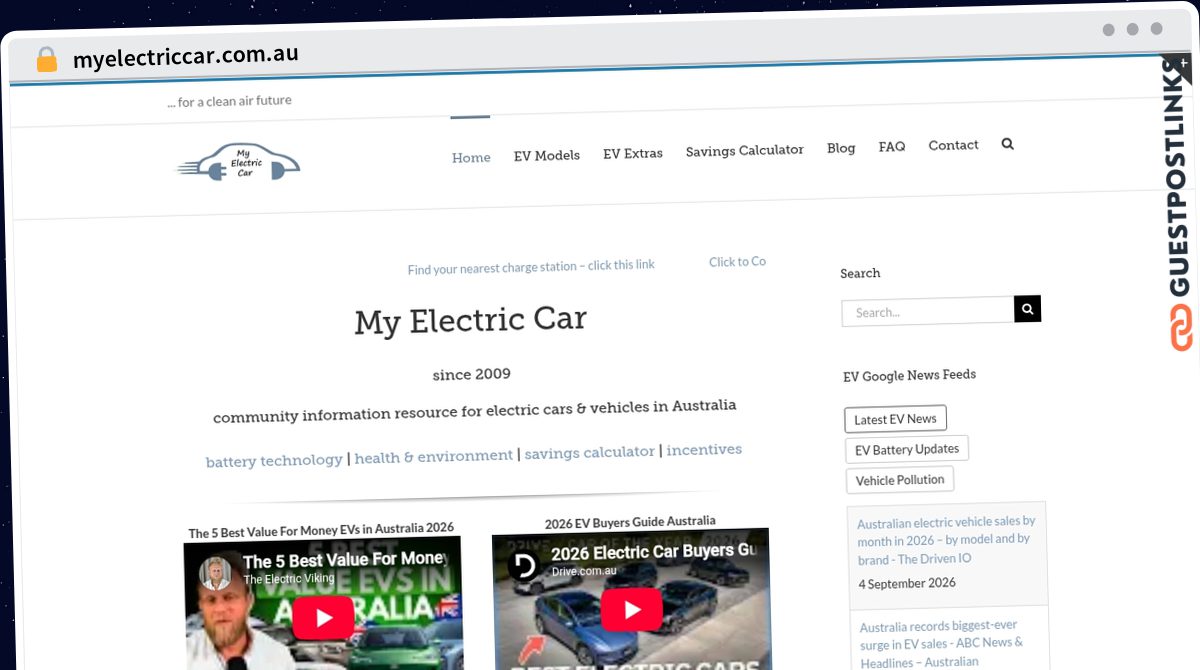The width and height of the screenshot is (1200, 670).
Task: Click the padlock icon in address bar
Action: click(x=46, y=59)
